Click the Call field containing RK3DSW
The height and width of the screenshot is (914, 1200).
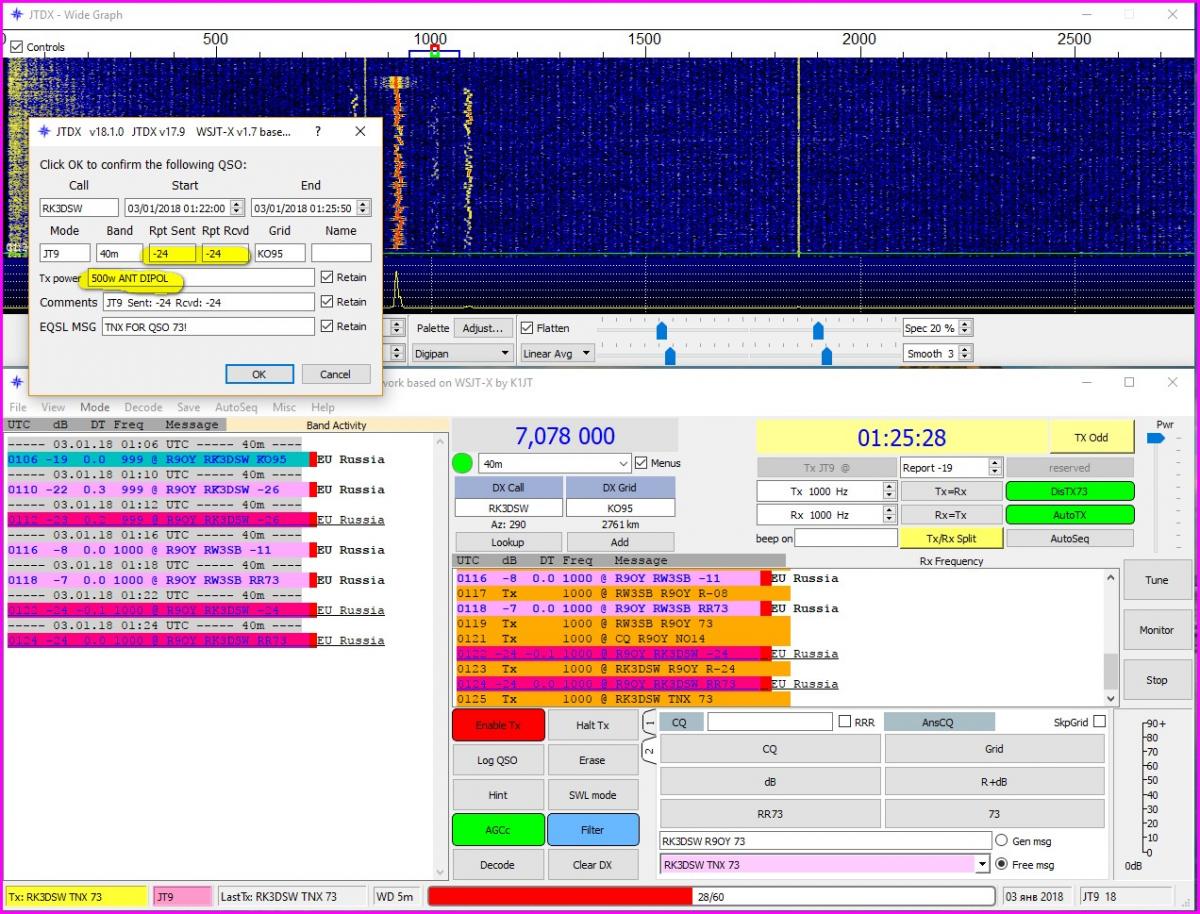[79, 208]
